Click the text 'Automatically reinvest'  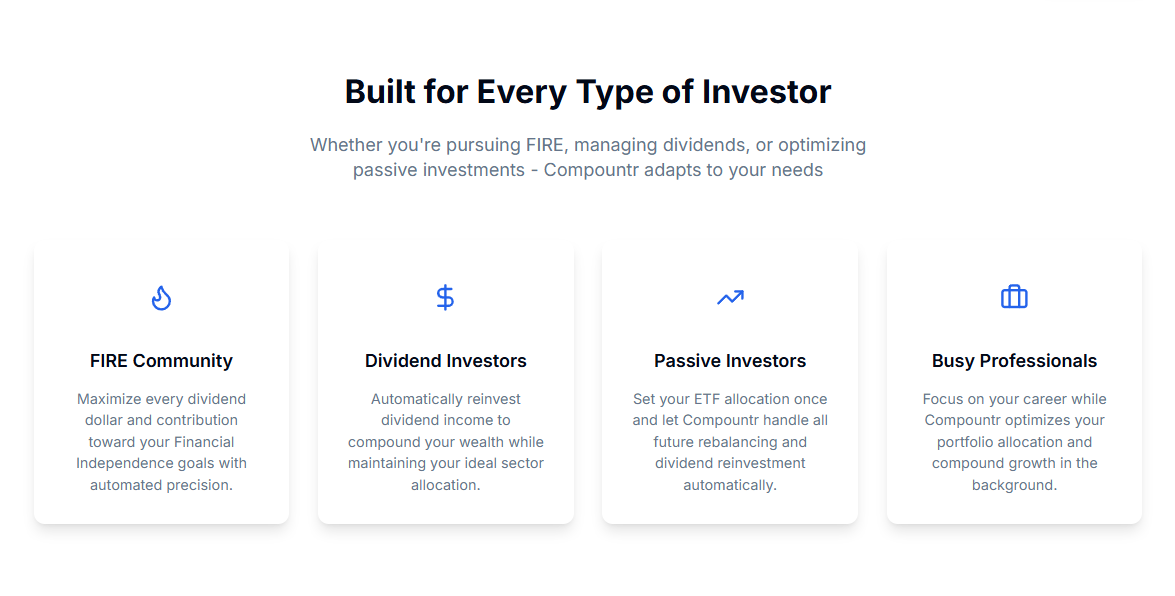click(446, 399)
